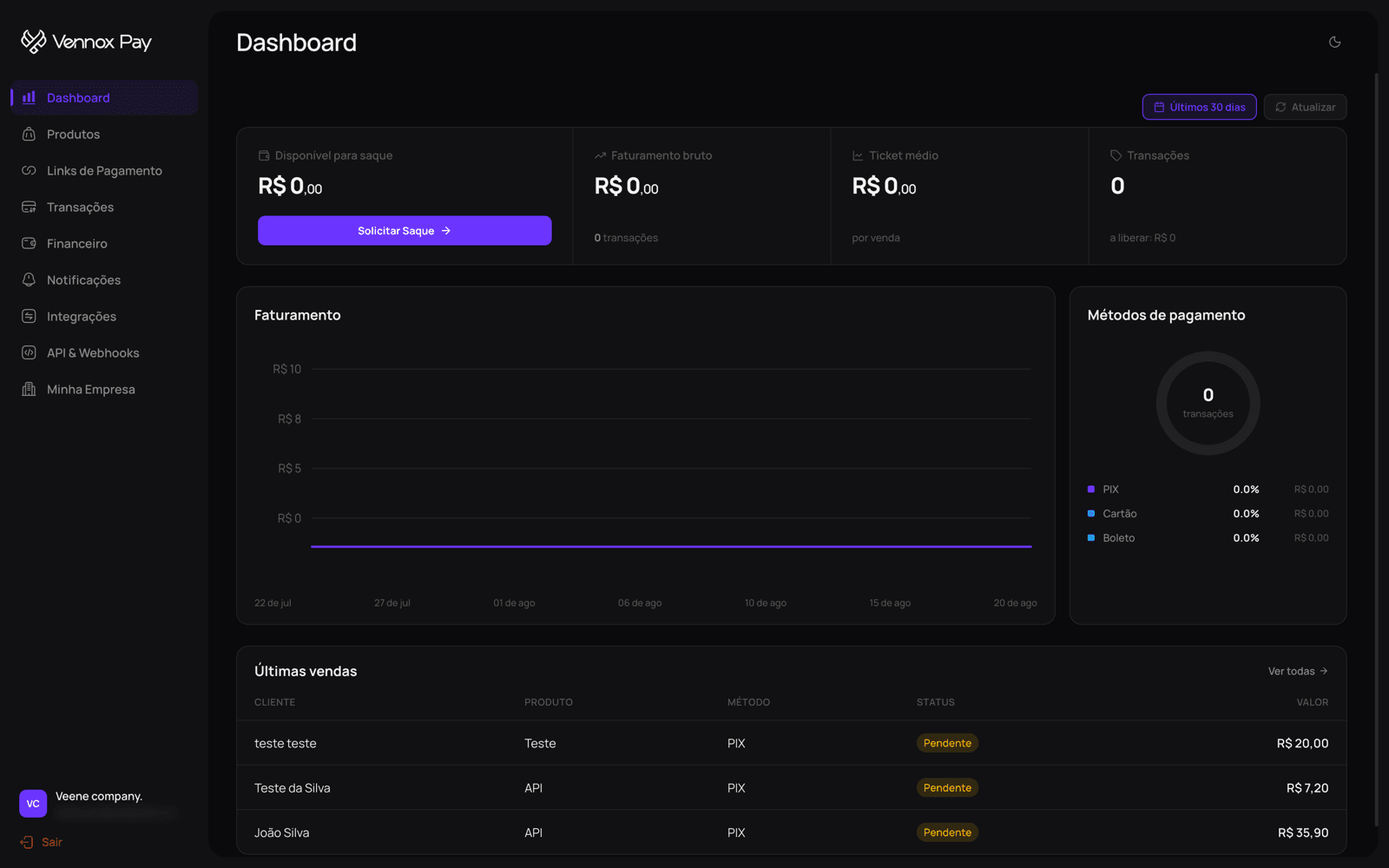The height and width of the screenshot is (868, 1389).
Task: Click the arrow next to Ver todas
Action: (x=1323, y=671)
